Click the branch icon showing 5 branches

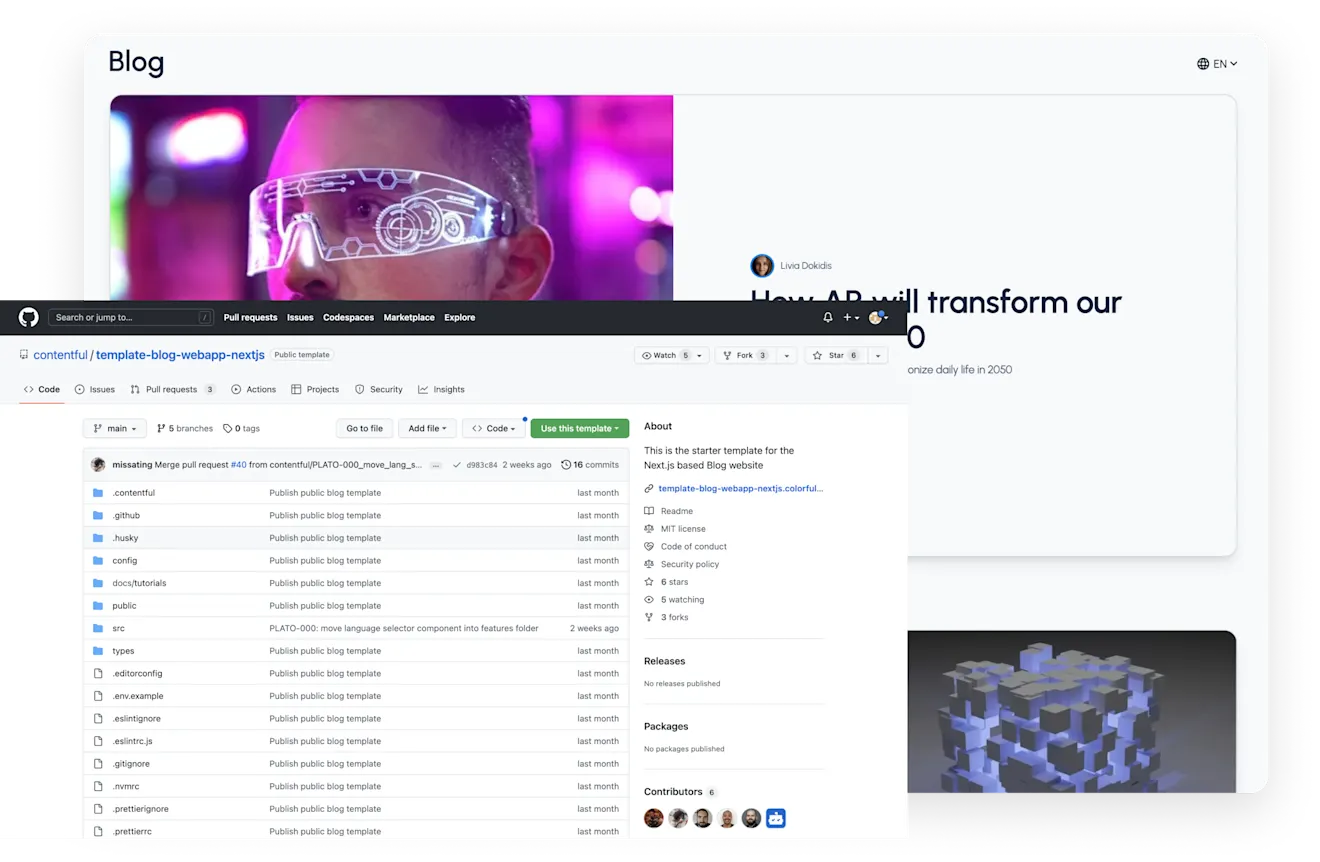(x=163, y=428)
